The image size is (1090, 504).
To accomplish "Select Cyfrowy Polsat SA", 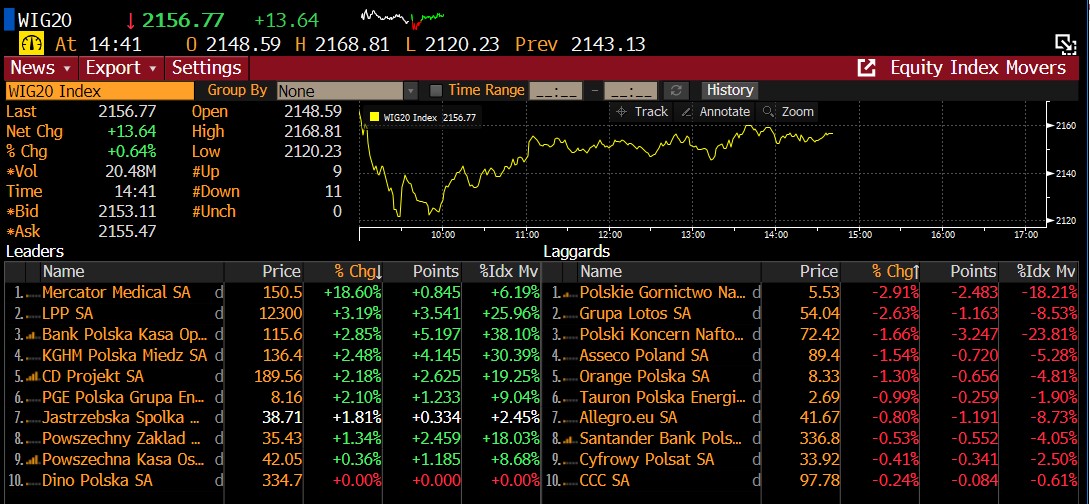I will click(x=811, y=460).
